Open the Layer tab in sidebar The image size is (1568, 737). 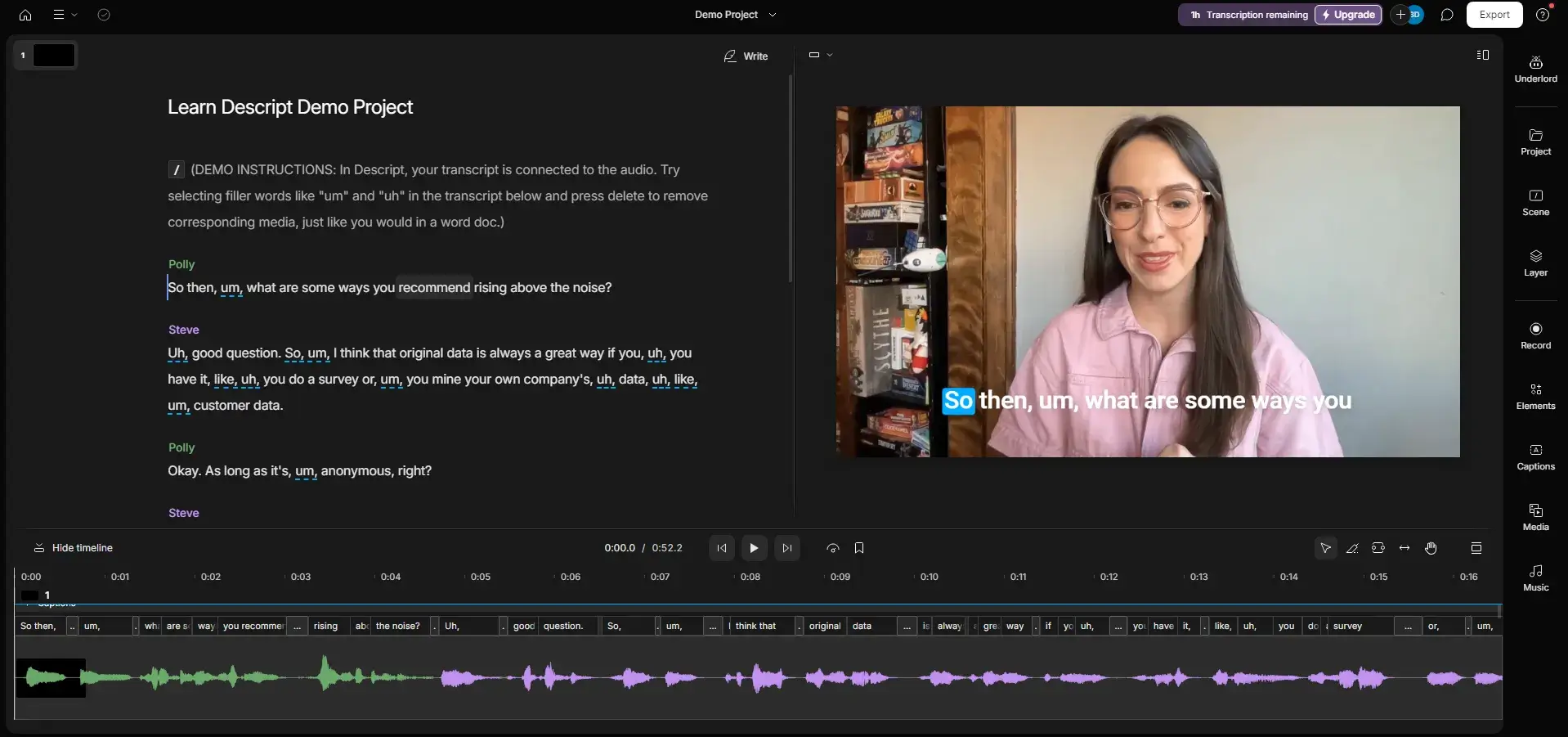(1535, 263)
